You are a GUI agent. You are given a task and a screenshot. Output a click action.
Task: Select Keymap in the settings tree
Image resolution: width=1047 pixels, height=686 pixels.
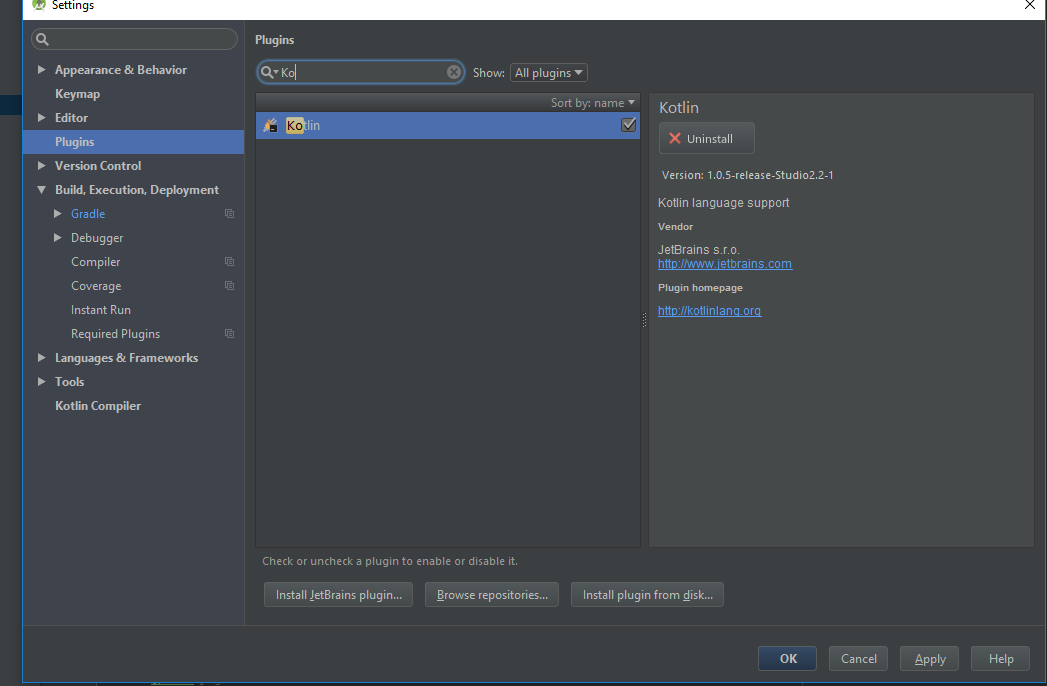[x=77, y=94]
